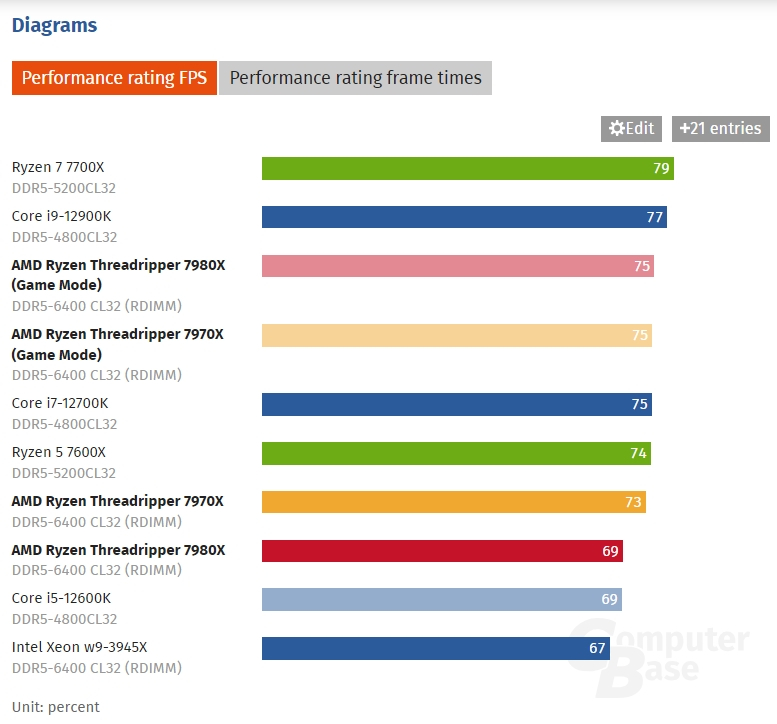777x724 pixels.
Task: Click the Core i5-12600K label text
Action: 61,598
